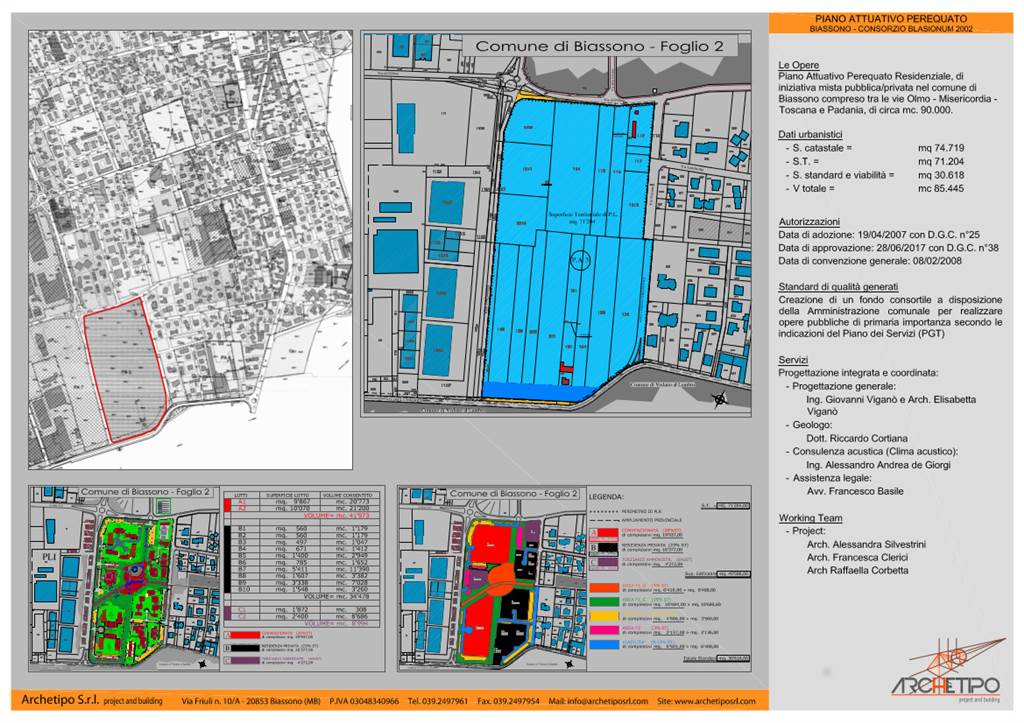
Task: Click the purple 'C' swatch in the LEGENDA
Action: click(x=604, y=564)
